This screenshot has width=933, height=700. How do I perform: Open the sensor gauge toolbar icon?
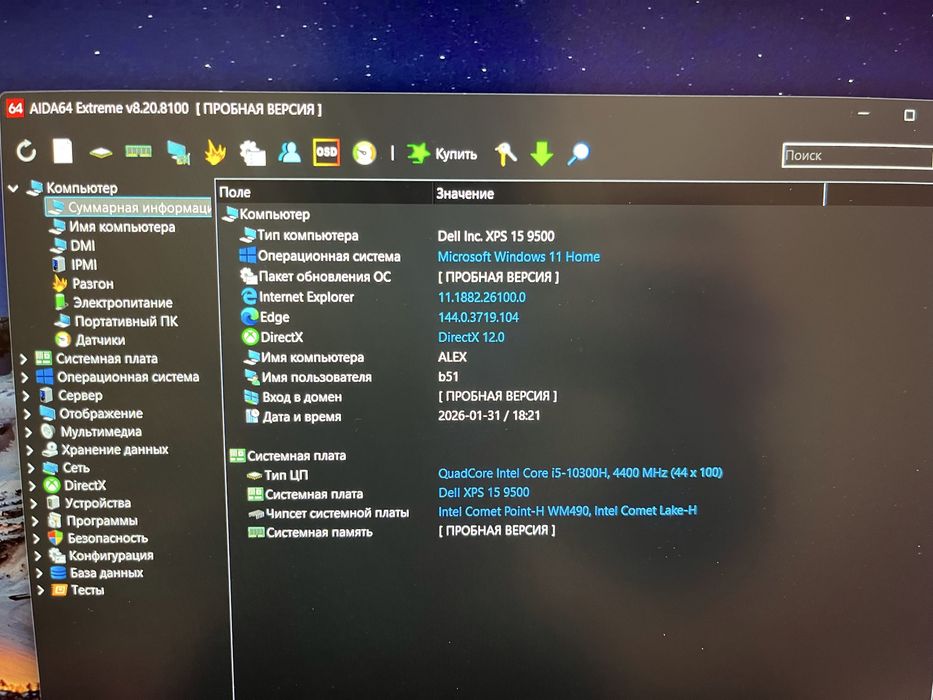[364, 153]
